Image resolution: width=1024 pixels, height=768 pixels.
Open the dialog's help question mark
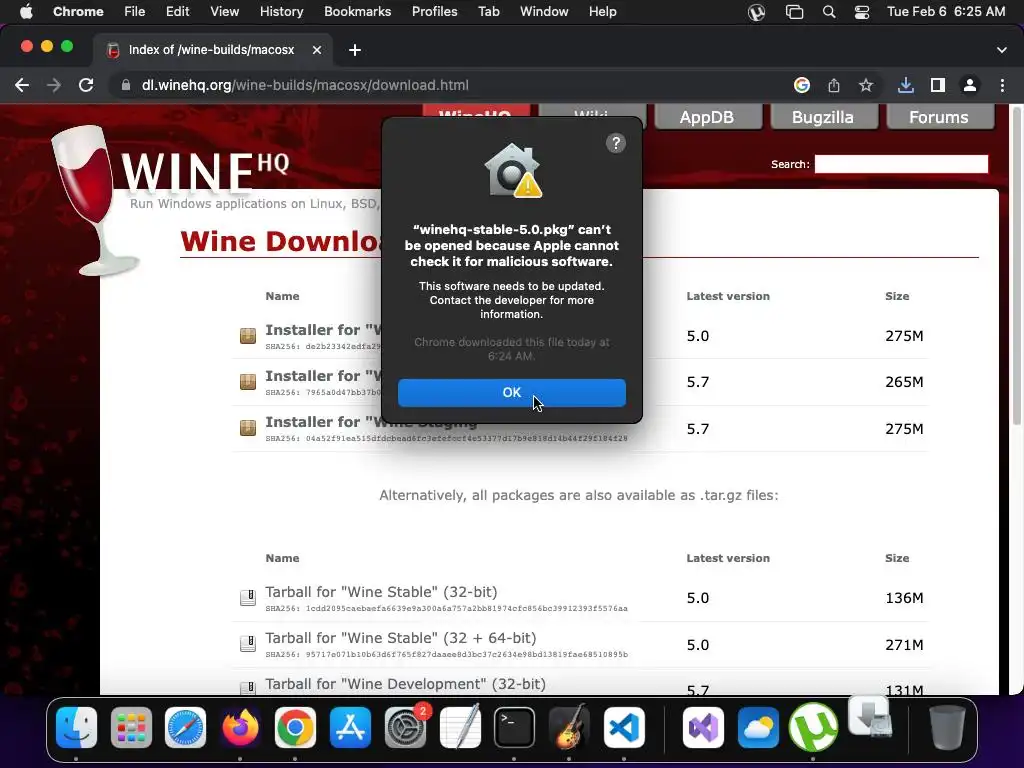pyautogui.click(x=615, y=143)
